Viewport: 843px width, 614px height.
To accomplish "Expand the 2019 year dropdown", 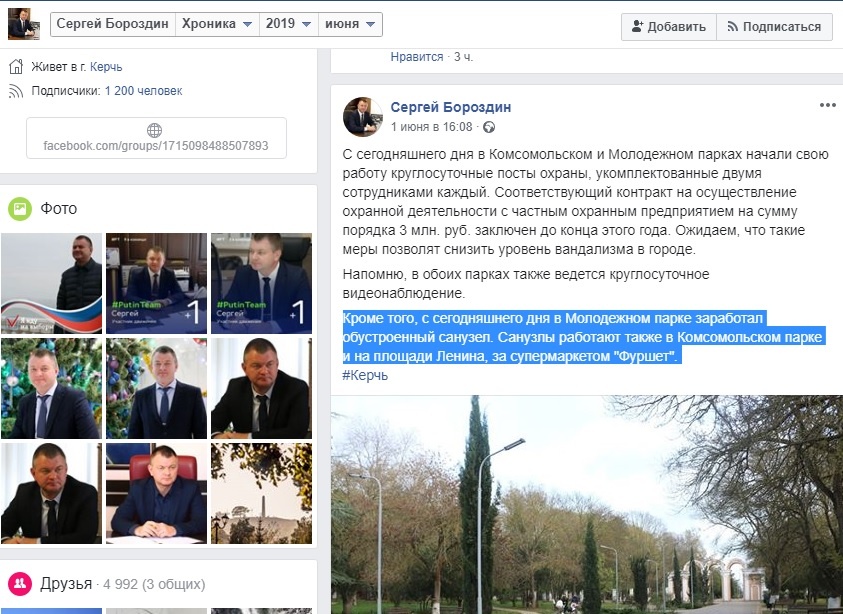I will click(286, 26).
